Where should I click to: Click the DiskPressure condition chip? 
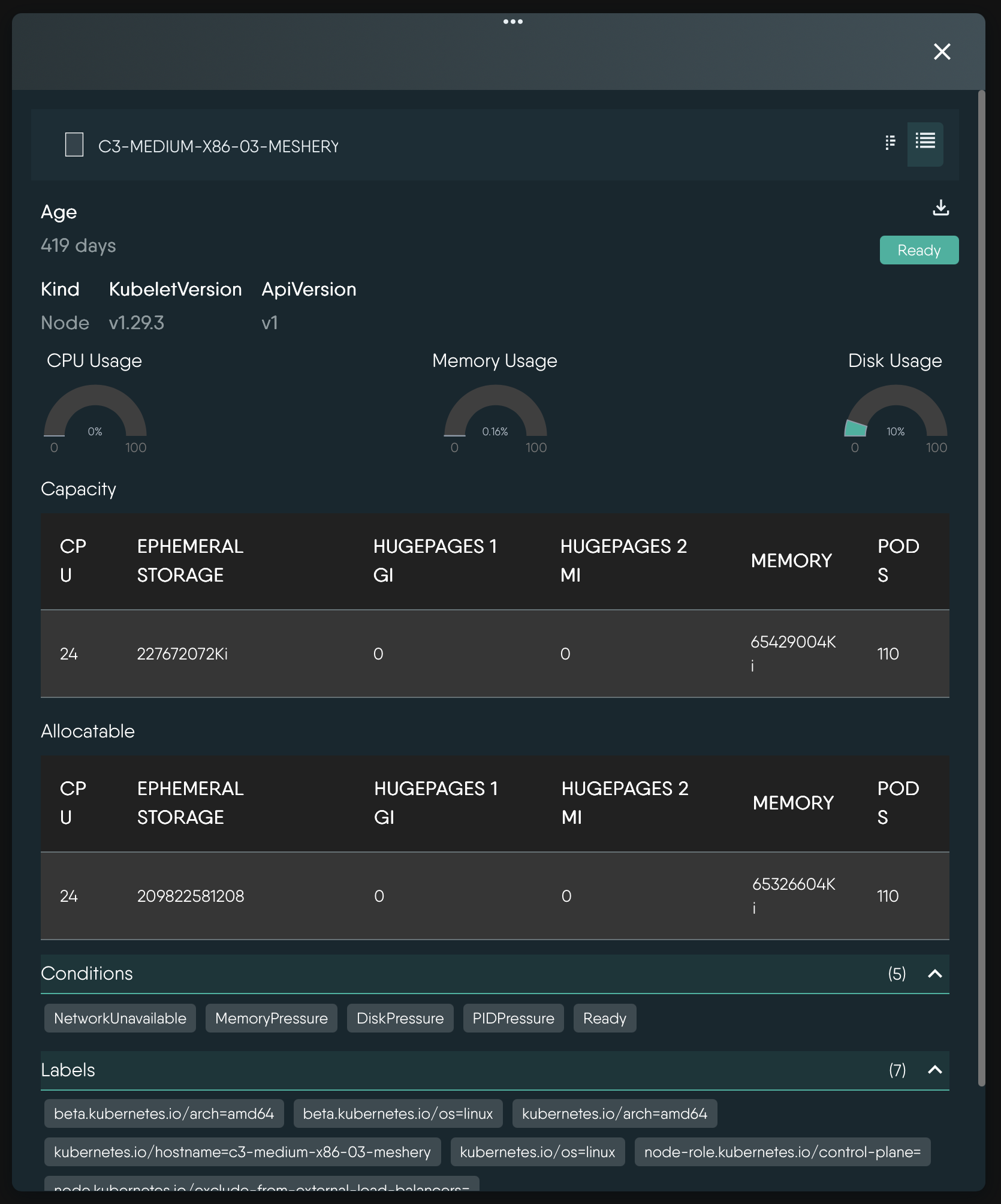[x=400, y=1019]
